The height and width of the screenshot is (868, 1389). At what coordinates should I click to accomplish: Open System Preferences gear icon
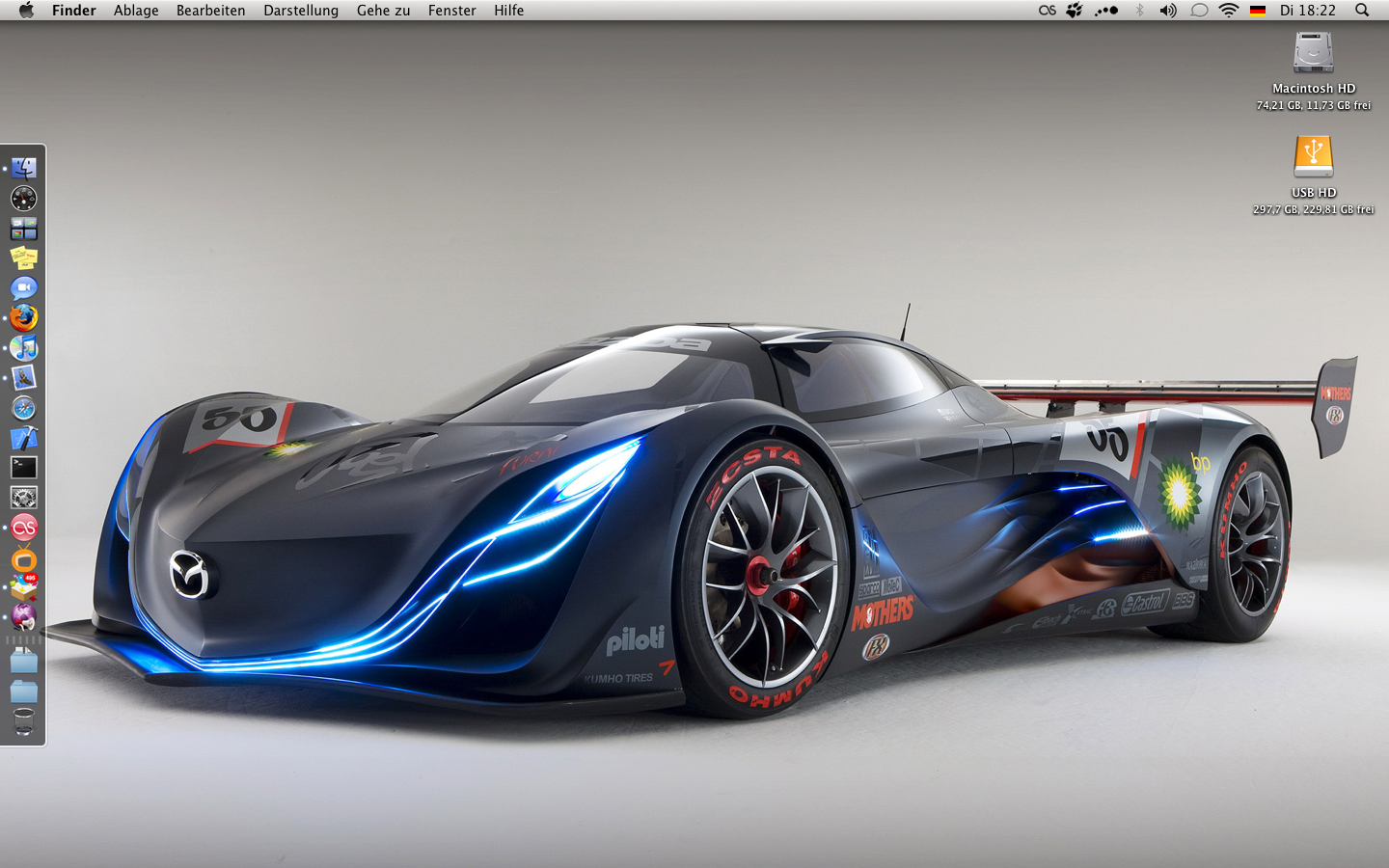pos(23,498)
